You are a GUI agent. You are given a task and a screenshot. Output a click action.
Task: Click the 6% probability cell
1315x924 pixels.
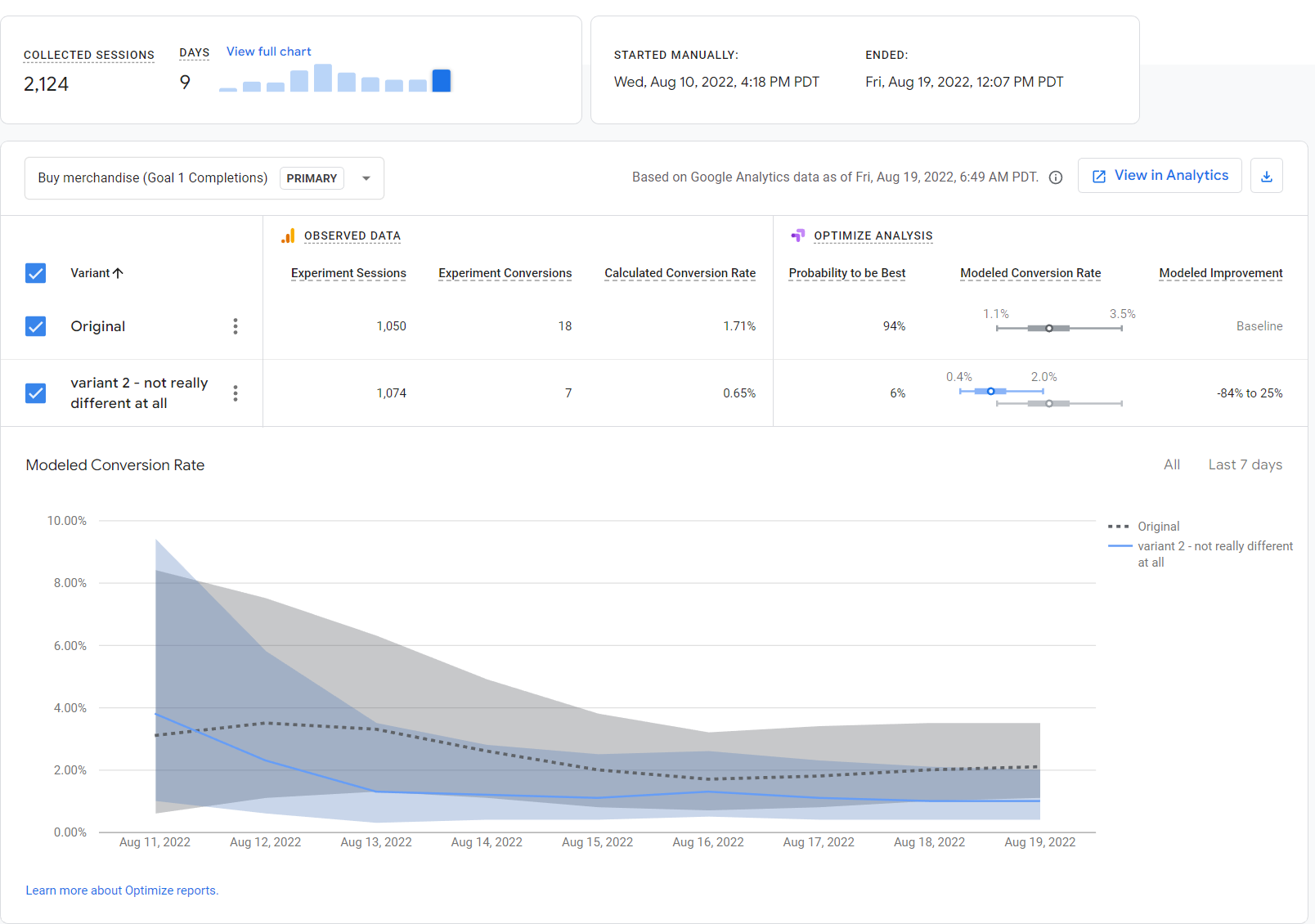(x=898, y=393)
